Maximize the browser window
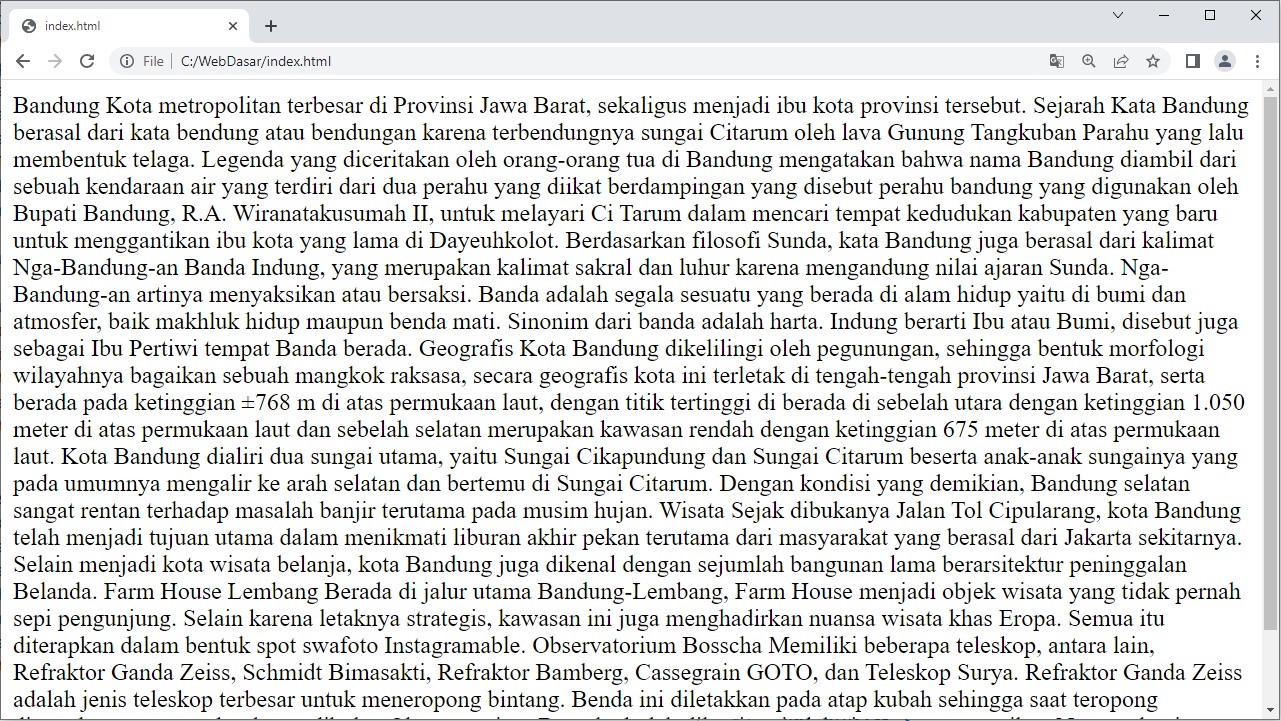The image size is (1281, 721). pos(1210,15)
